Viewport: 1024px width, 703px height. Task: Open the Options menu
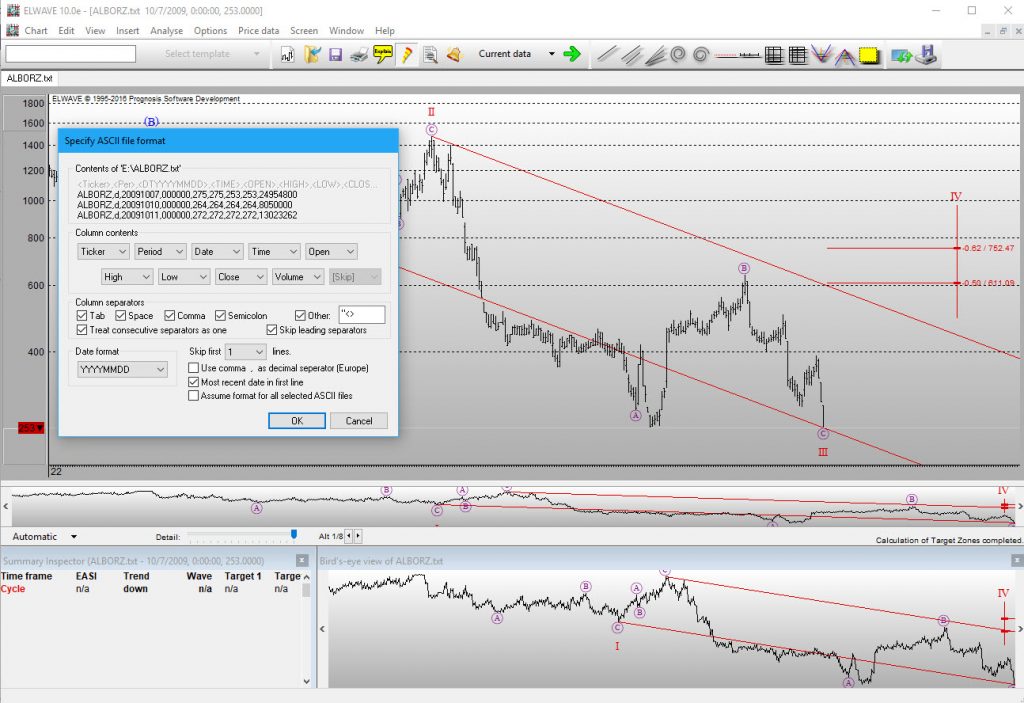[x=210, y=31]
